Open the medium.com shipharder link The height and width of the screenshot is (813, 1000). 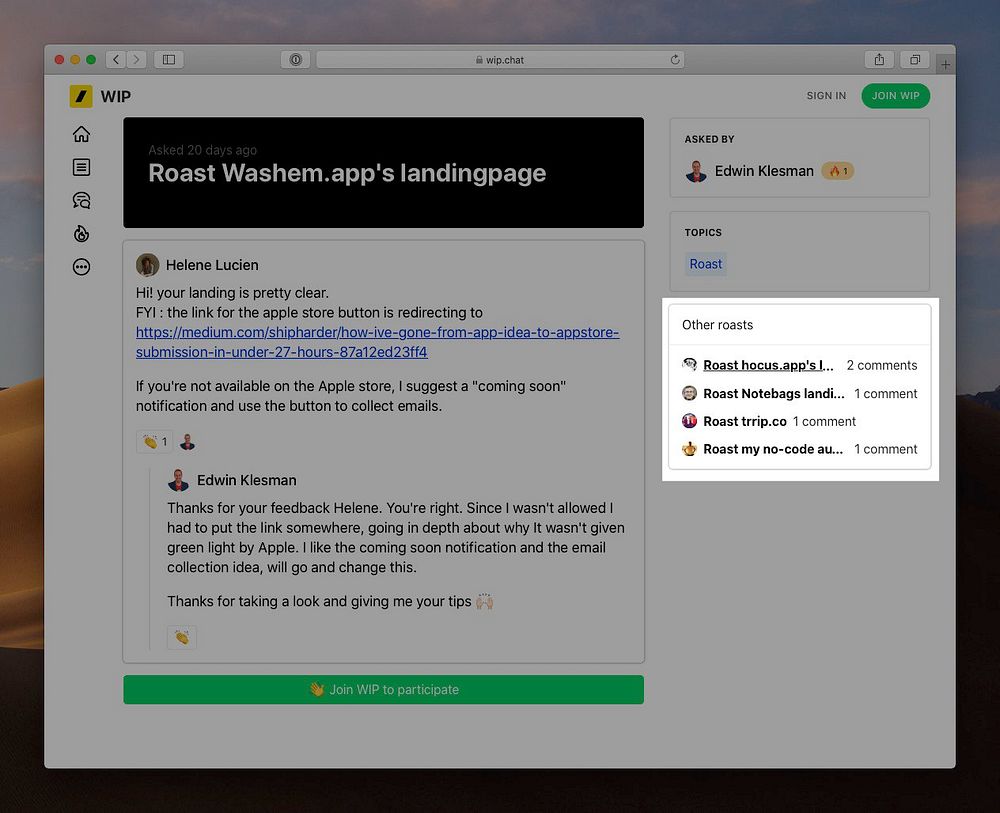coord(377,342)
